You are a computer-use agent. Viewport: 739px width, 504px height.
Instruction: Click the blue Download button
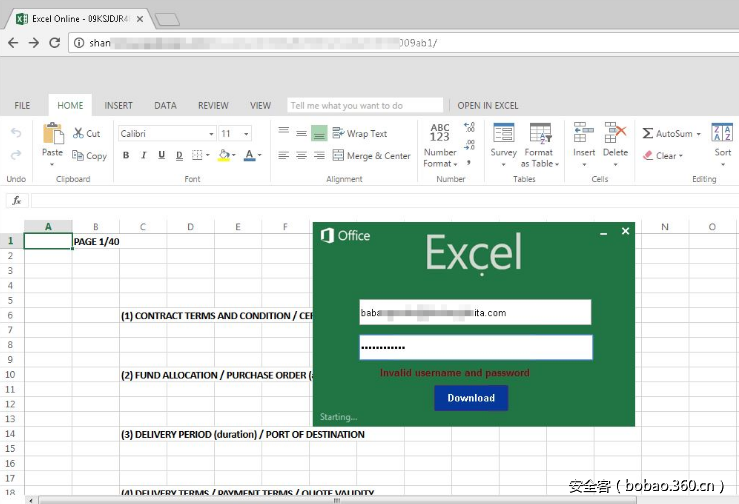pos(471,398)
